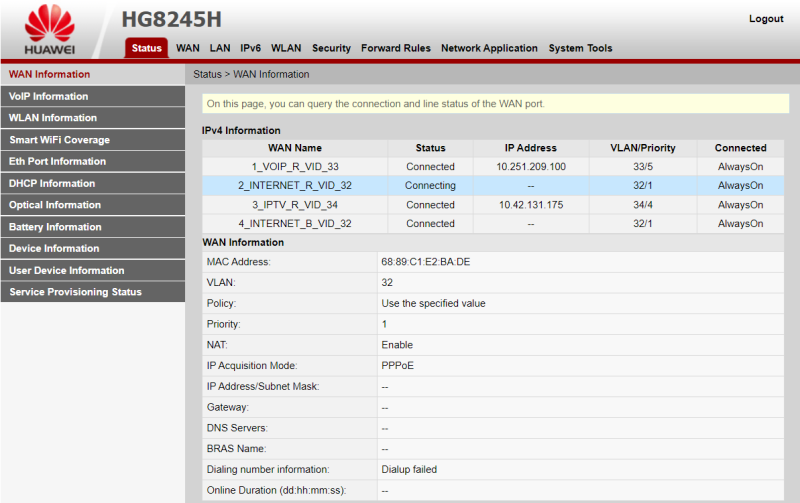Image resolution: width=800 pixels, height=503 pixels.
Task: Click the PPPoE acquisition mode value
Action: click(x=397, y=366)
